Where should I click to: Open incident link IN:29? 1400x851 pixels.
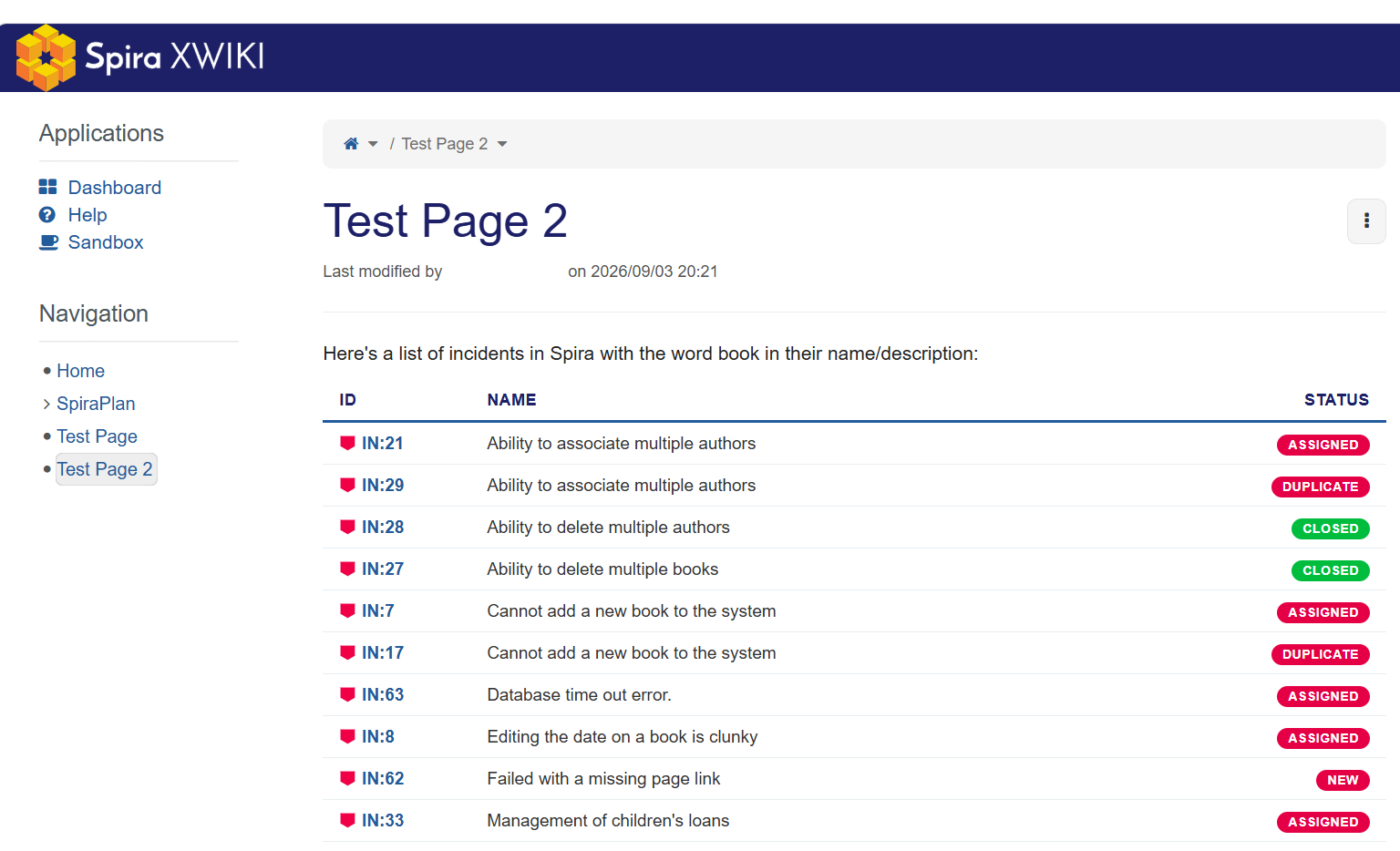(x=383, y=486)
